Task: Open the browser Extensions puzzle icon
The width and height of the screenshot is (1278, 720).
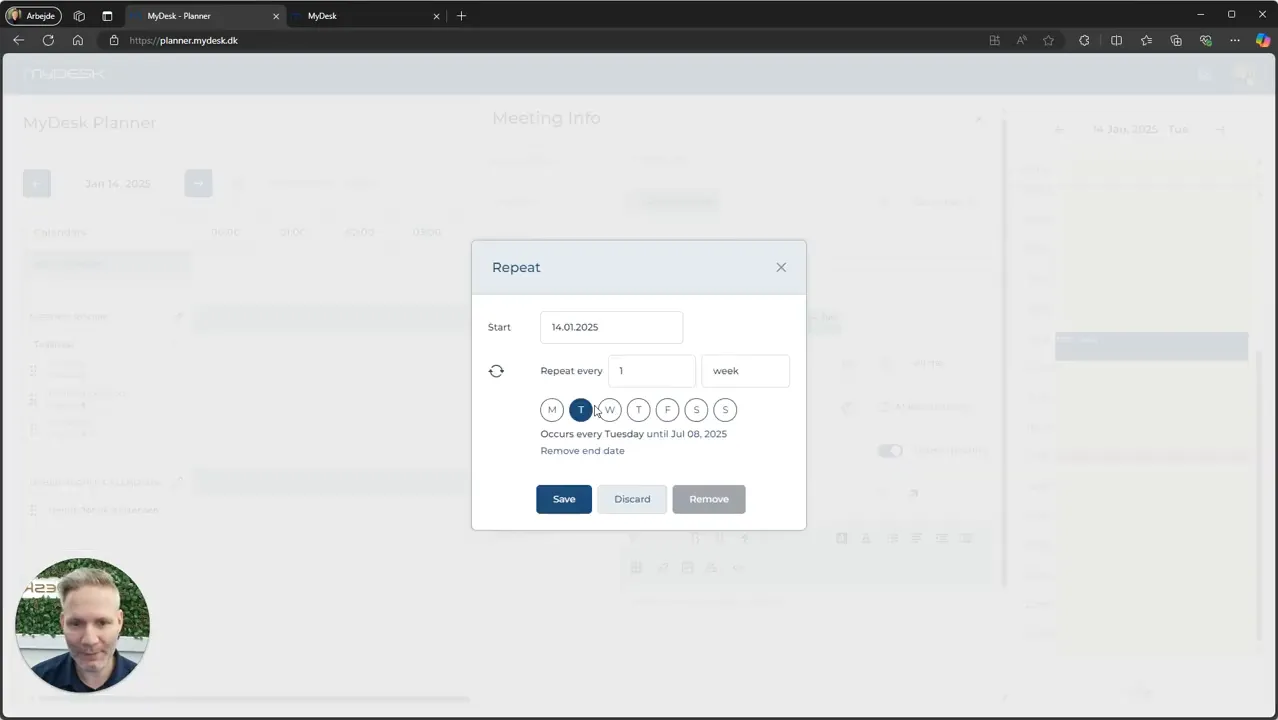Action: [x=1084, y=40]
